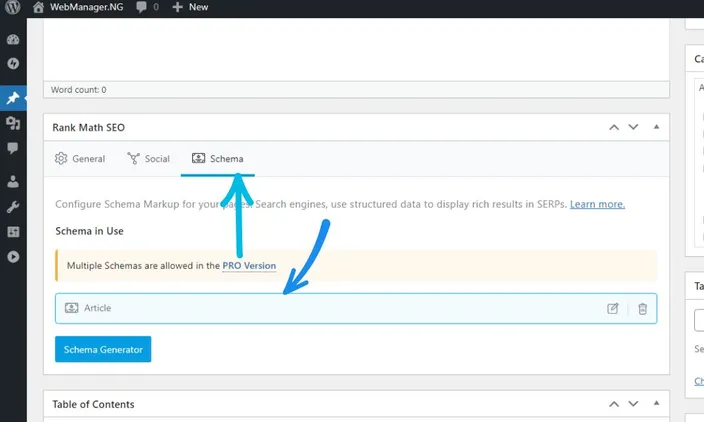The image size is (704, 422).
Task: Move Table of Contents panel up
Action: [x=614, y=404]
